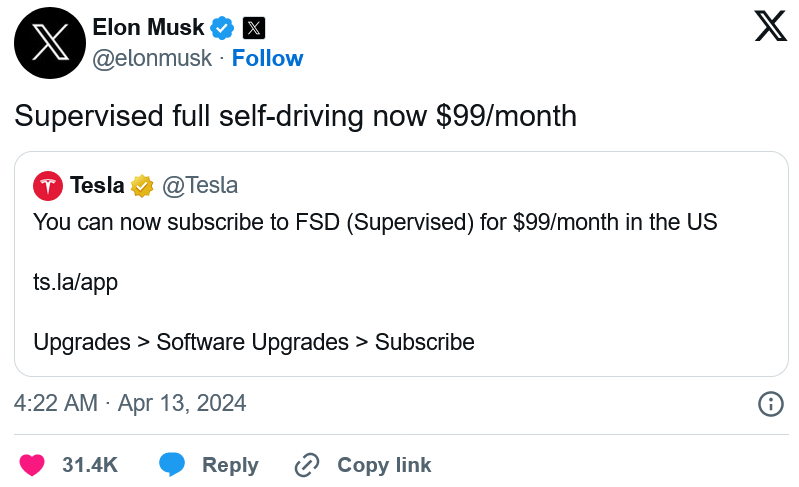Open the @elonmusk handle link

coord(152,59)
